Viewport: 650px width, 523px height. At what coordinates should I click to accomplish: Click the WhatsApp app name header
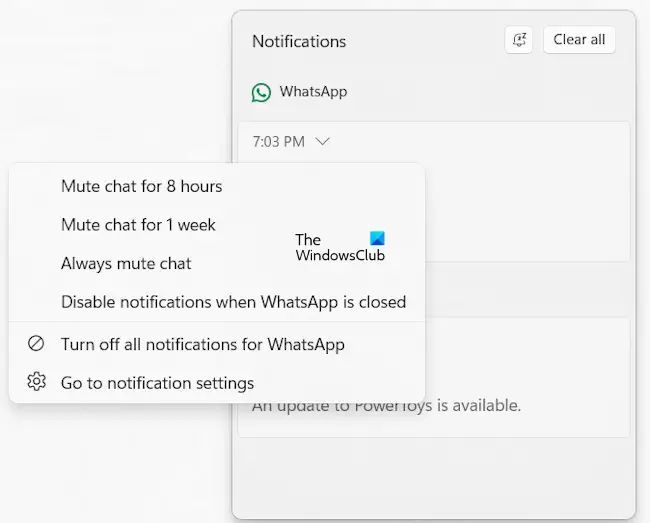point(313,92)
